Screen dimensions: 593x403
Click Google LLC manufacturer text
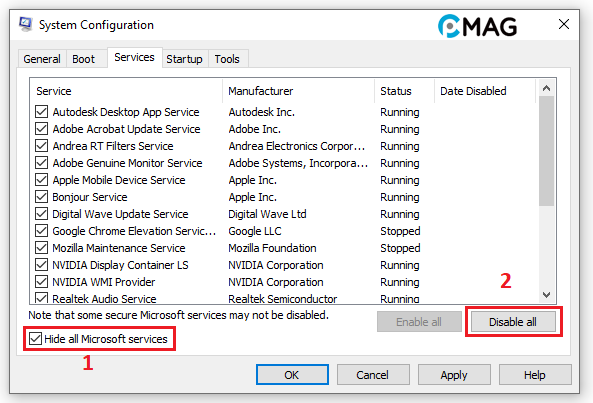coord(255,231)
